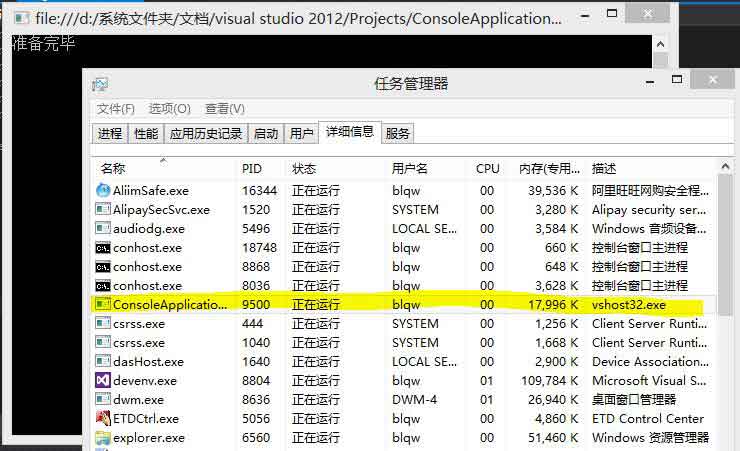Open the 查看(V) menu
This screenshot has width=740, height=451.
pos(225,109)
